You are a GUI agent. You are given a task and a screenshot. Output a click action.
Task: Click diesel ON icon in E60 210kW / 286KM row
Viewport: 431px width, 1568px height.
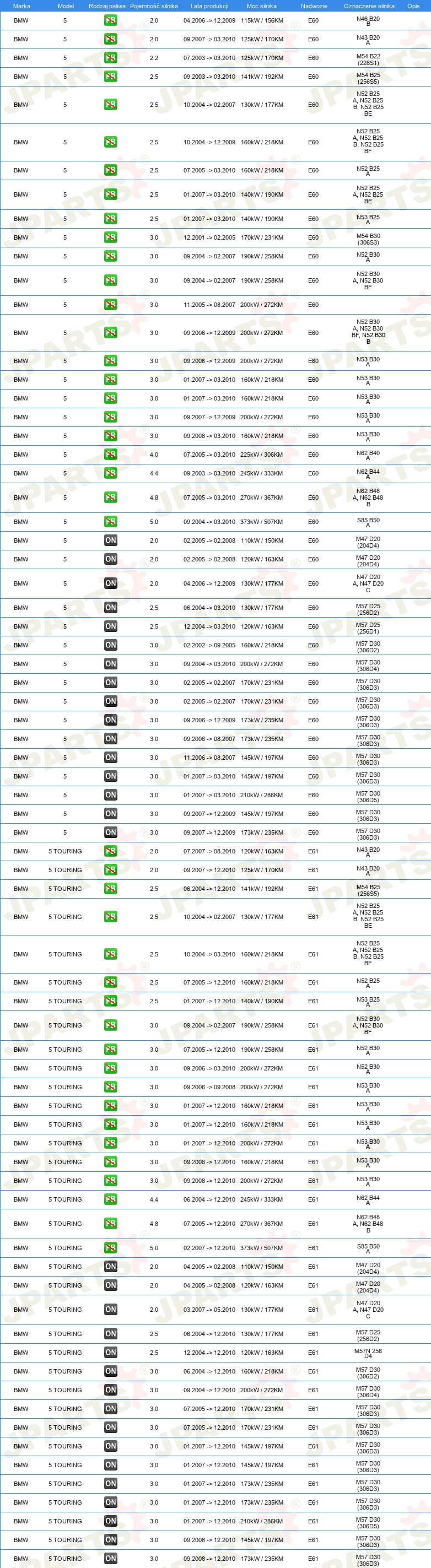(110, 795)
